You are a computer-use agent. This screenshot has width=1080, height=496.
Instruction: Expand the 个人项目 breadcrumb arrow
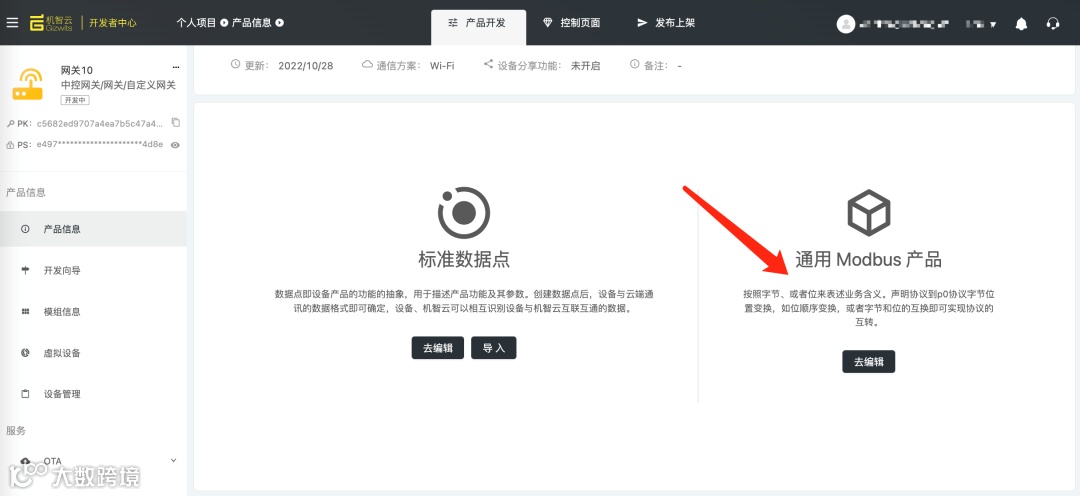(x=224, y=23)
